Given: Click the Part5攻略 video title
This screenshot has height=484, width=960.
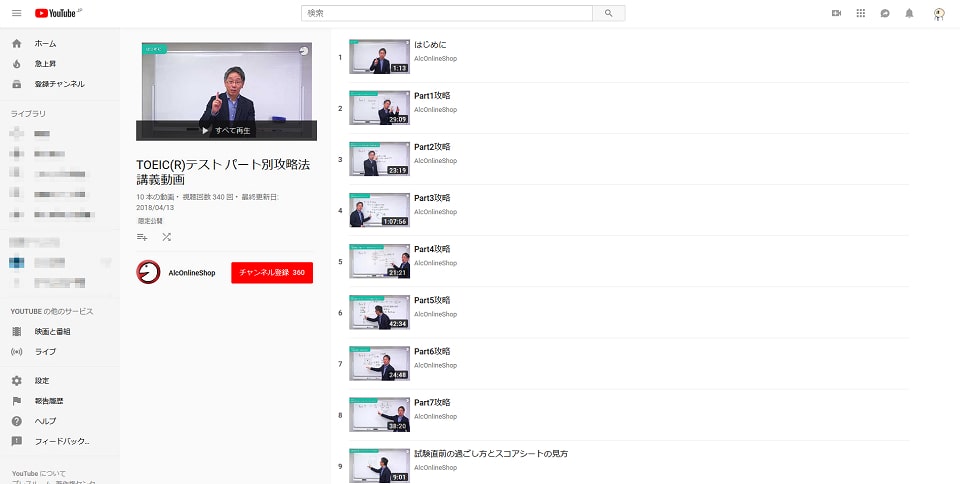Looking at the screenshot, I should (x=432, y=300).
